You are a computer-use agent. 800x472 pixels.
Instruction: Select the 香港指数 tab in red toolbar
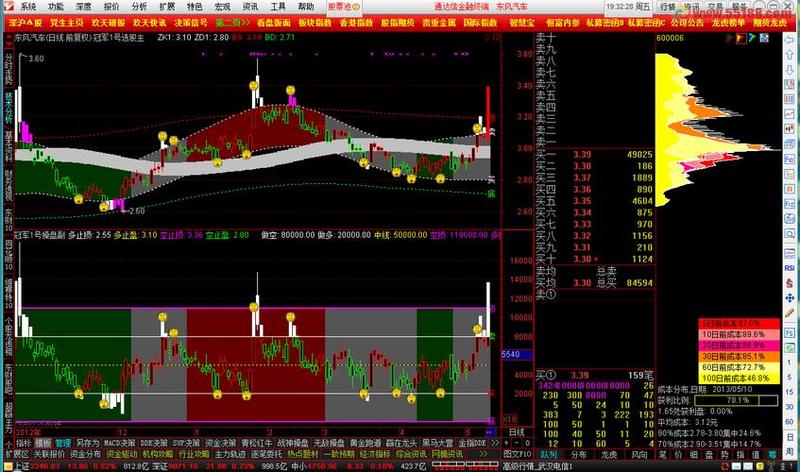point(357,23)
